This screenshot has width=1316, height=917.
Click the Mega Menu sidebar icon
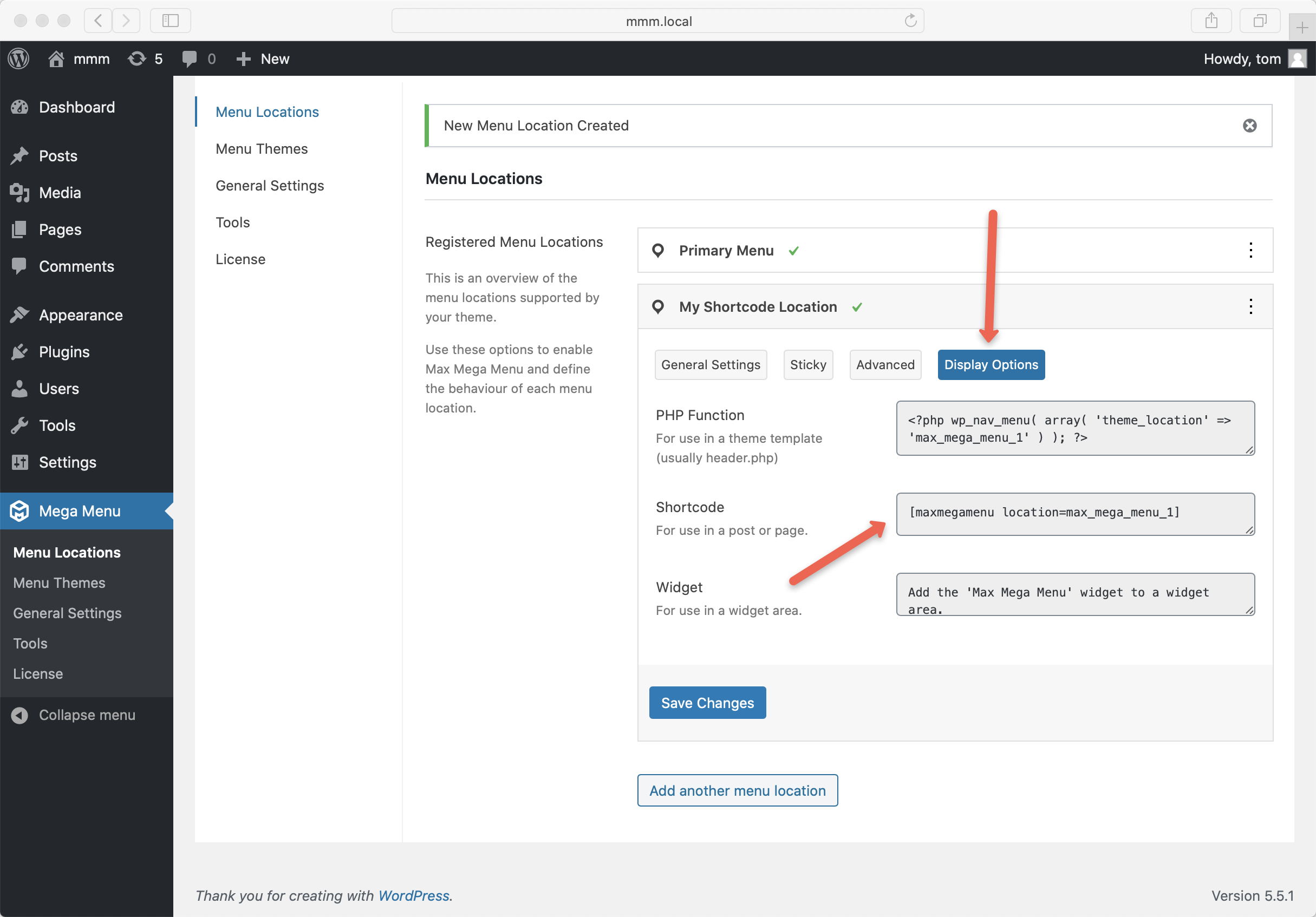point(19,511)
